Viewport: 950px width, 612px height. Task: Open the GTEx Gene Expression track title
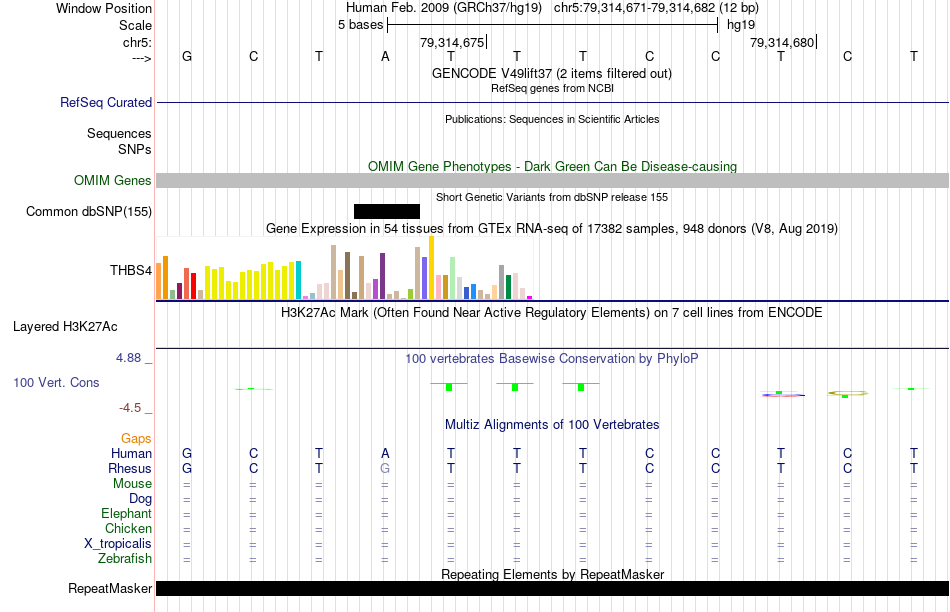coord(552,228)
